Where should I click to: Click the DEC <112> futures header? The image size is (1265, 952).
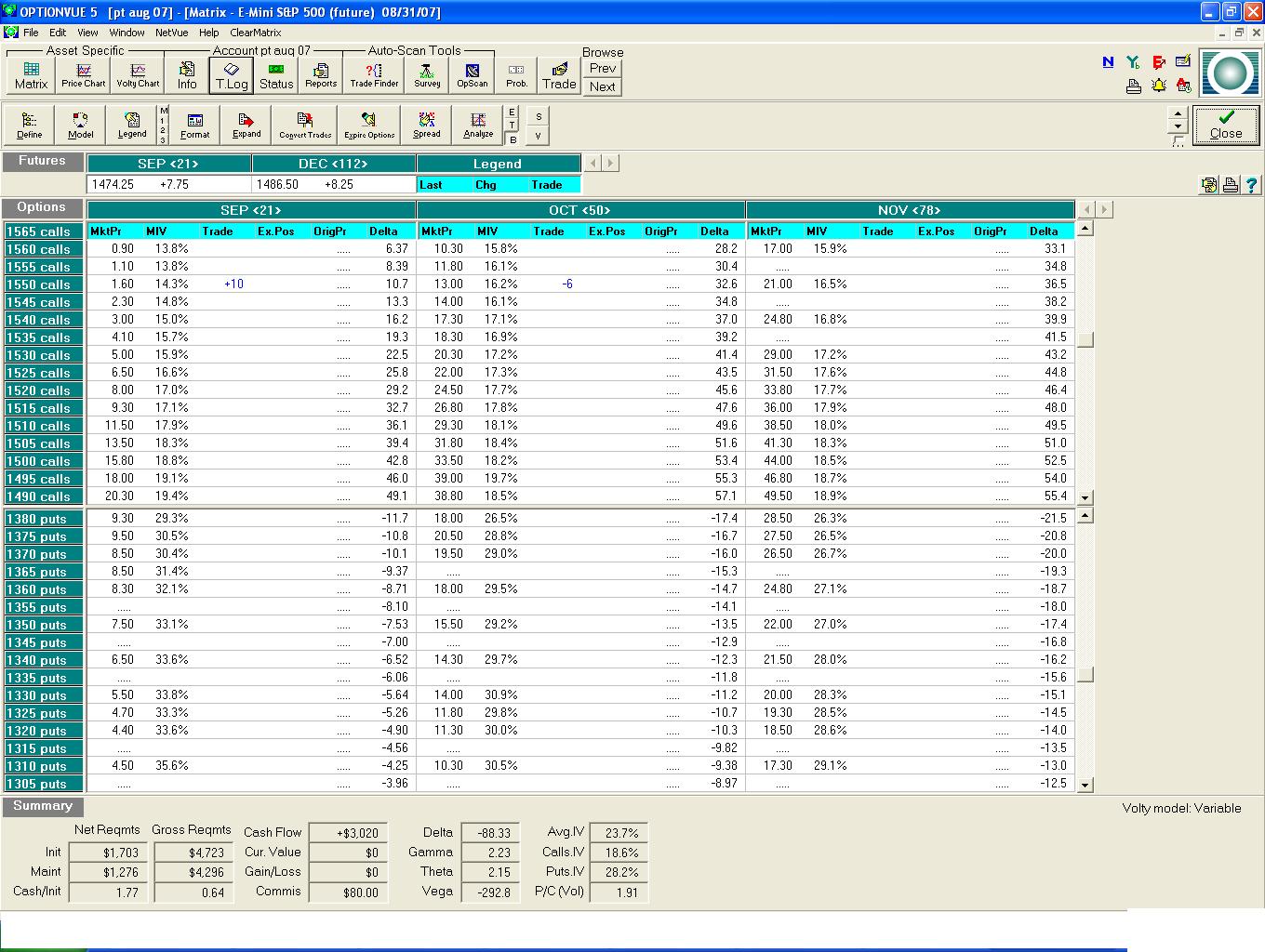click(x=333, y=164)
